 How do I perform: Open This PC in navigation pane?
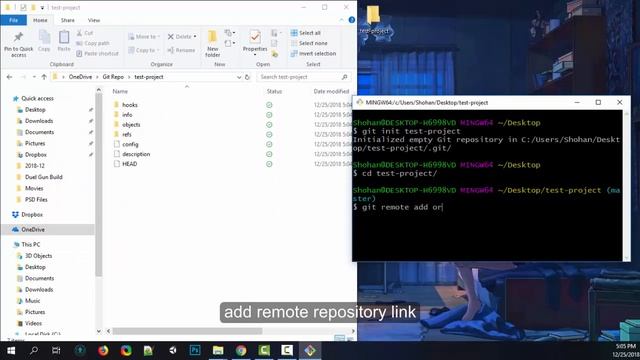point(31,244)
